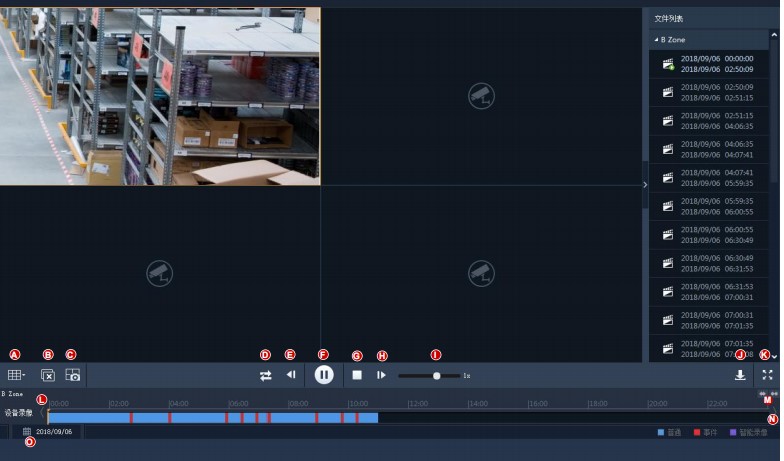
Task: Click clip icon of 05:59:35 recording
Action: click(668, 206)
